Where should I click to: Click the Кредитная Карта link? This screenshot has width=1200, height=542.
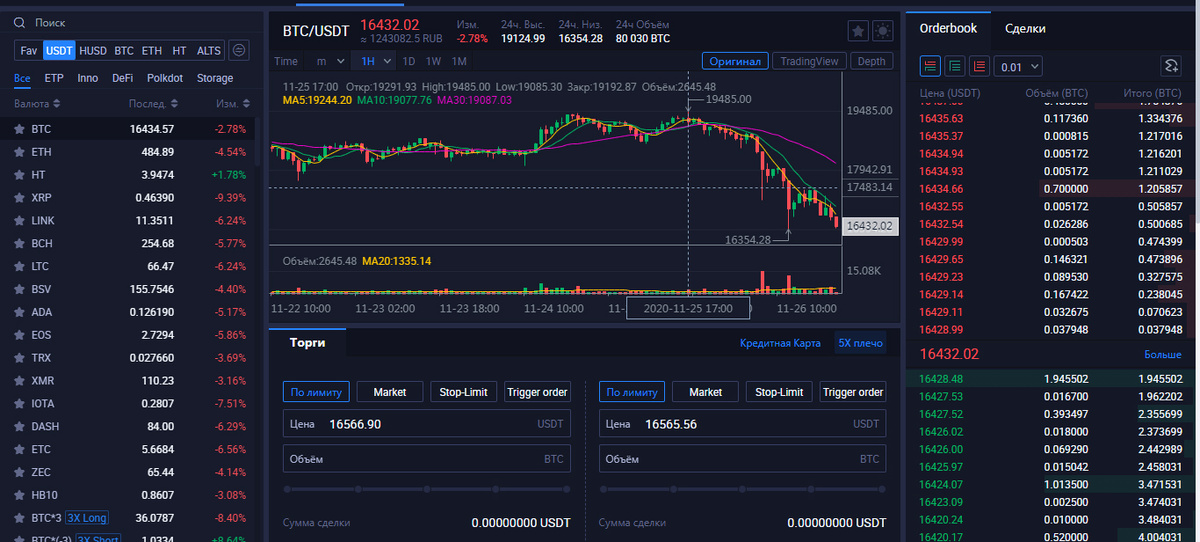tap(780, 343)
